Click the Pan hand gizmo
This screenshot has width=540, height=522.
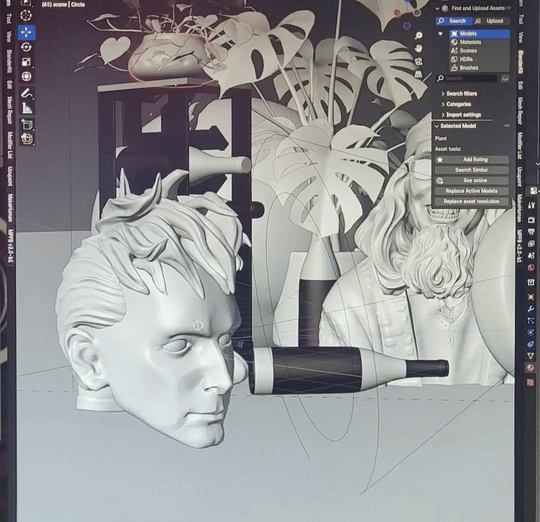click(x=419, y=49)
